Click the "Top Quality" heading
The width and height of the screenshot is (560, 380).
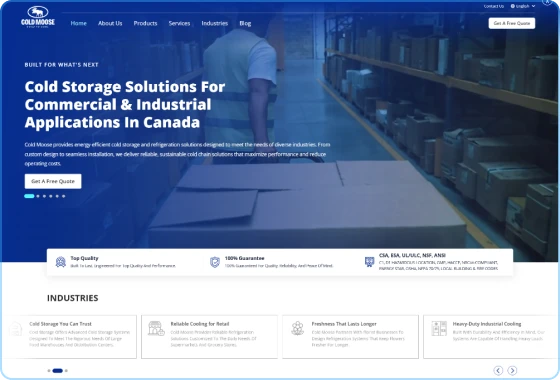tap(84, 258)
